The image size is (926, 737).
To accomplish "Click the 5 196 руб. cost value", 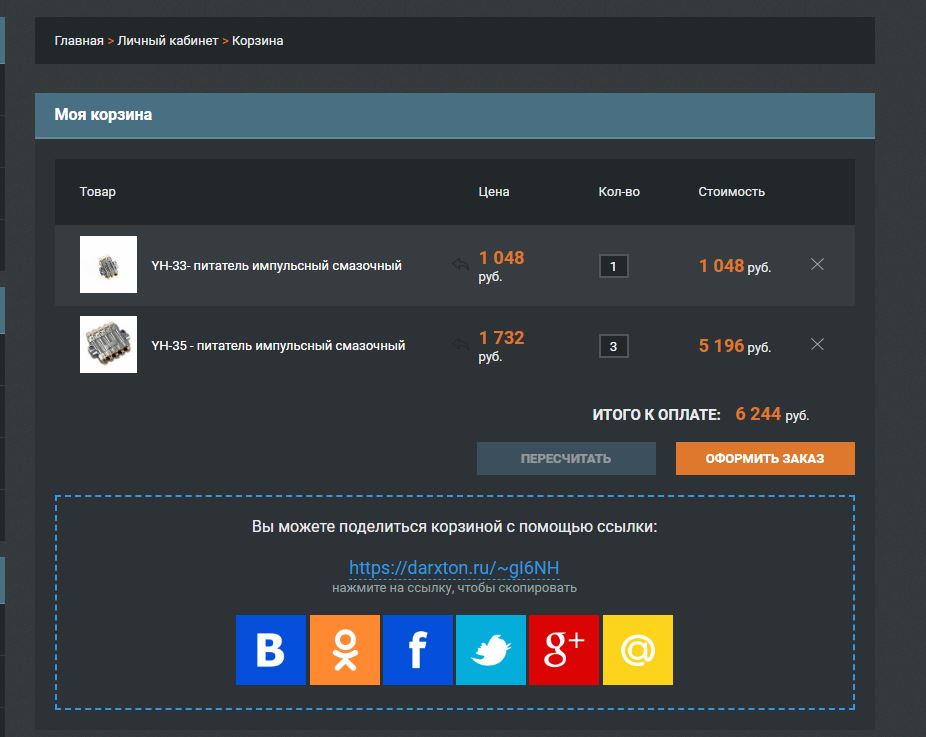I will (x=735, y=346).
